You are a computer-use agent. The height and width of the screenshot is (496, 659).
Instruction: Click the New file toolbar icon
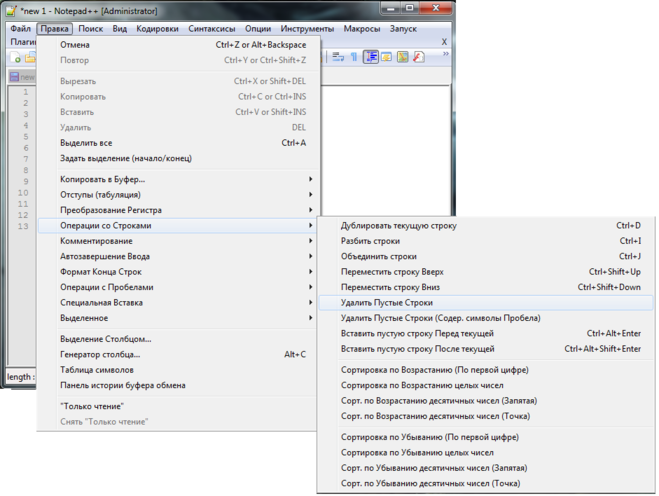(17, 59)
